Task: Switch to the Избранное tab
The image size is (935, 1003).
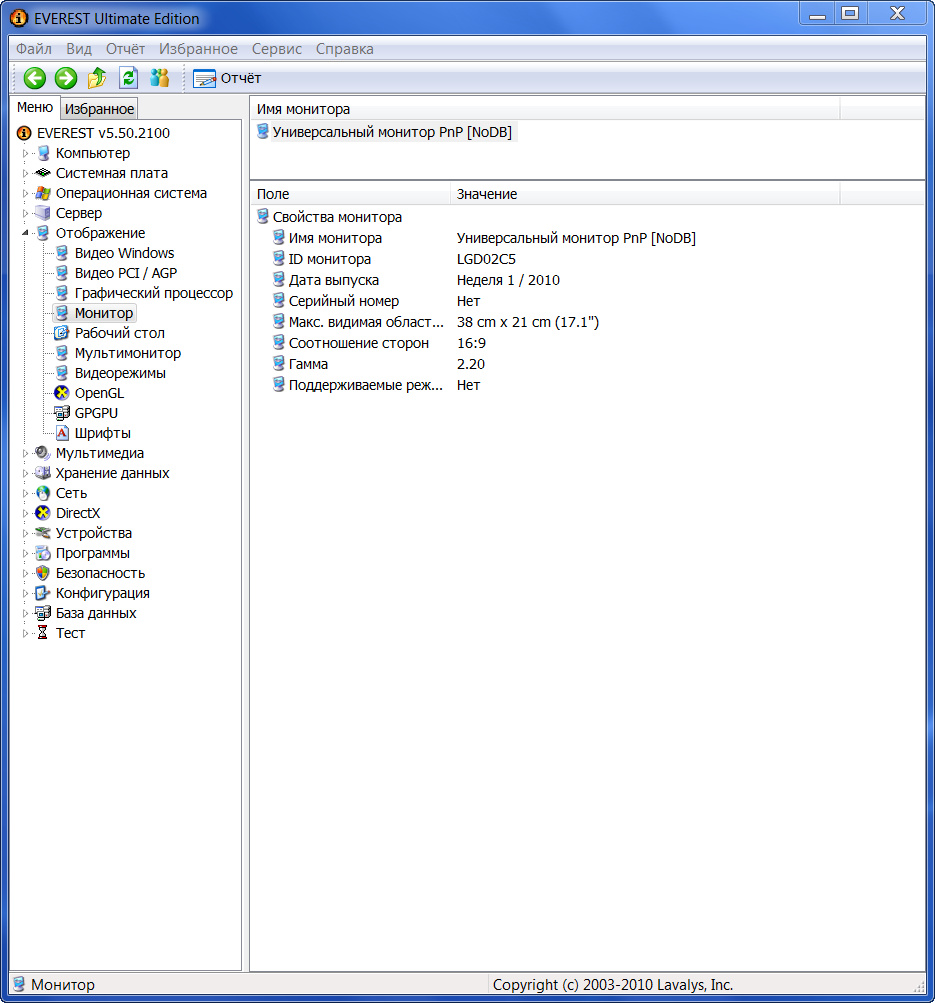Action: point(99,109)
